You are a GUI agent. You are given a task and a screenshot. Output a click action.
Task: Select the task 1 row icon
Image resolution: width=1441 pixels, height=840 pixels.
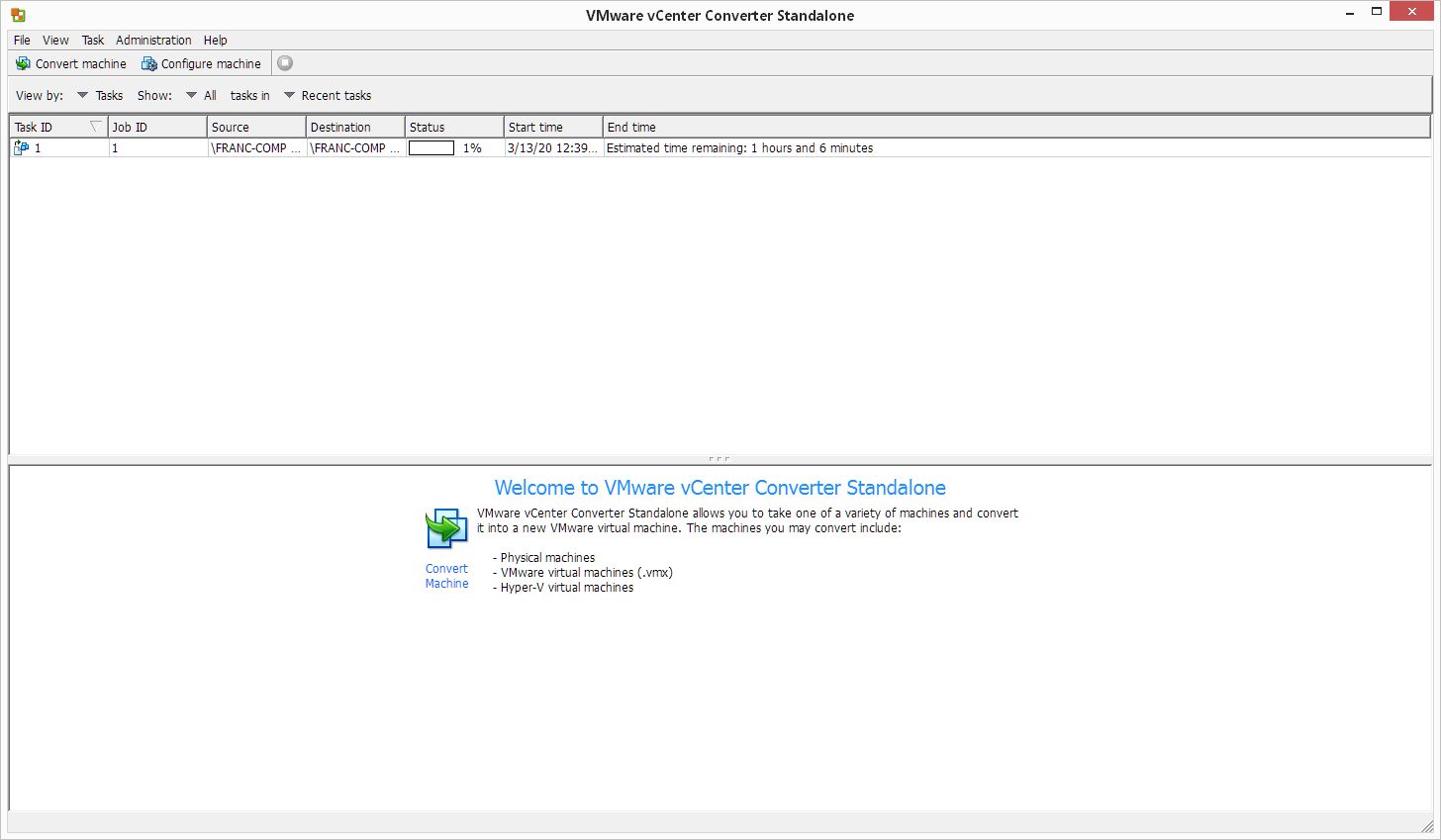(21, 148)
